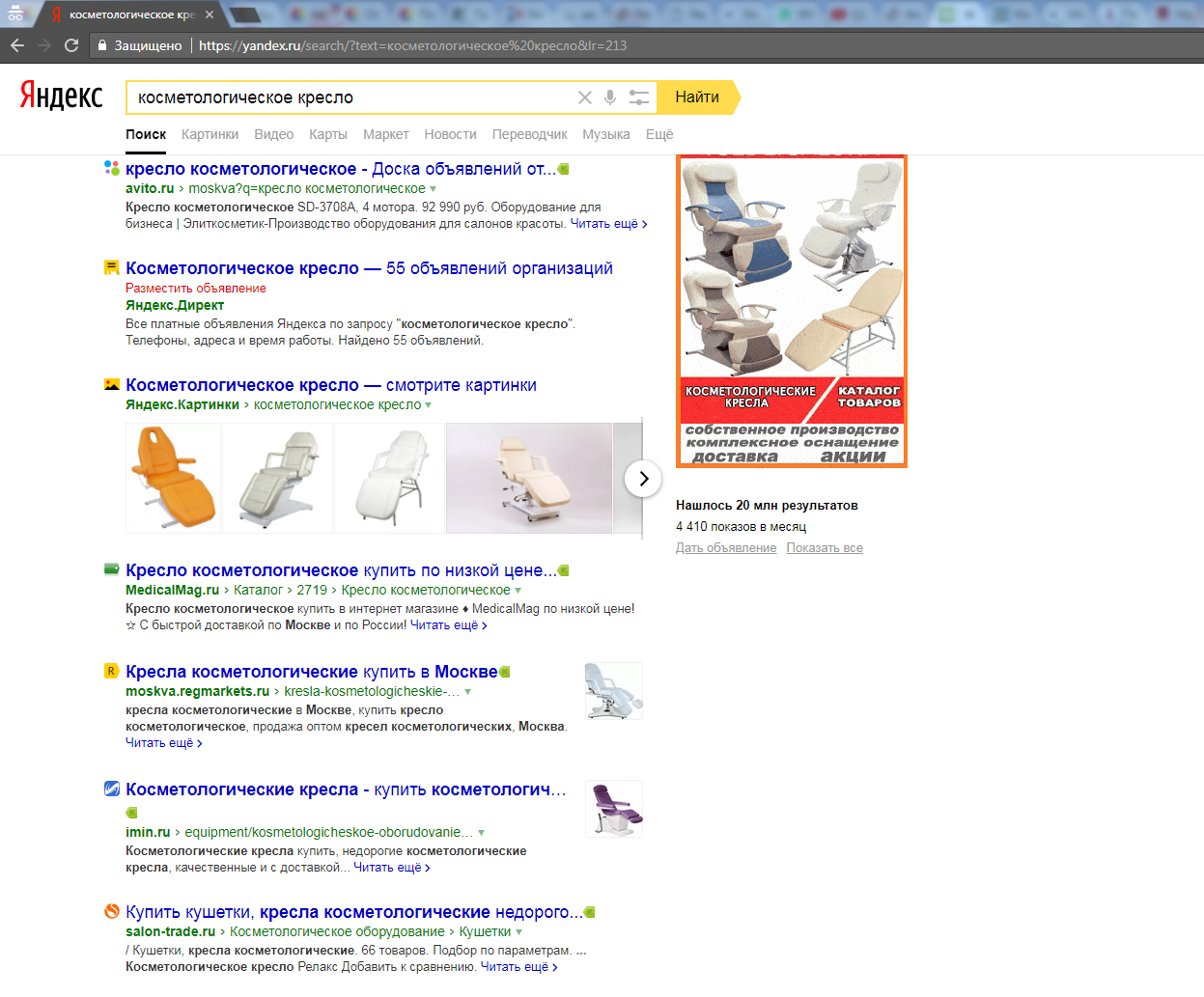
Task: Open Кресла косметологические купить в Москве link
Action: 312,672
